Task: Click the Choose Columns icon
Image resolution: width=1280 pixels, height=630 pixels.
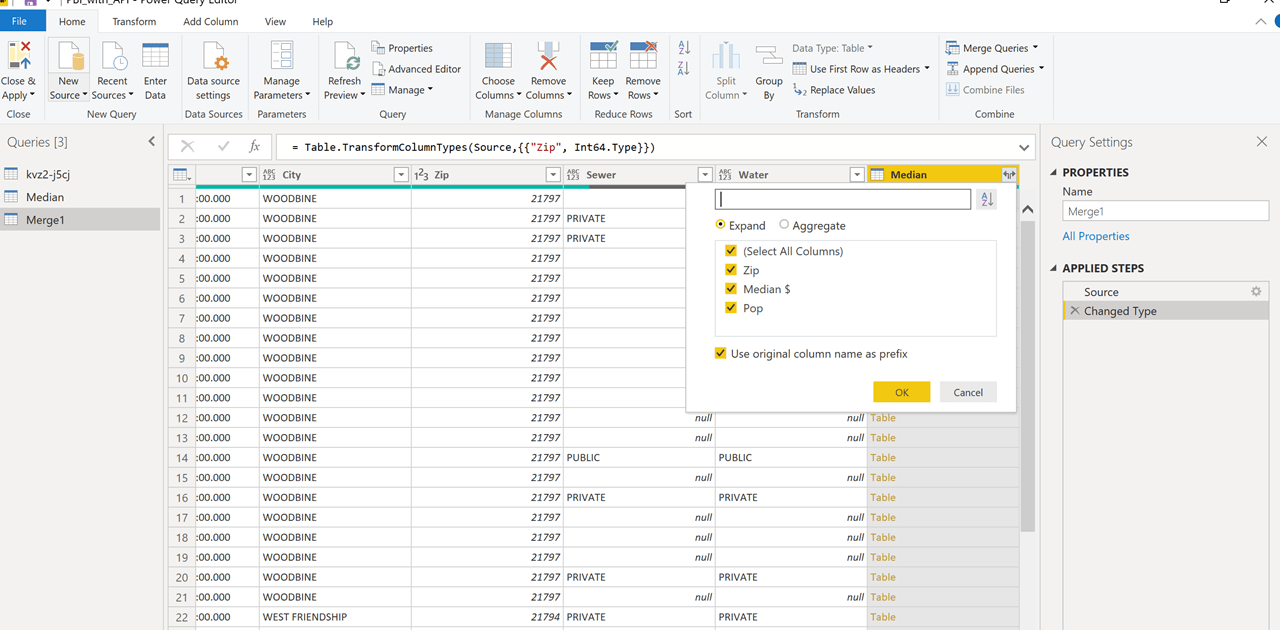Action: 498,57
